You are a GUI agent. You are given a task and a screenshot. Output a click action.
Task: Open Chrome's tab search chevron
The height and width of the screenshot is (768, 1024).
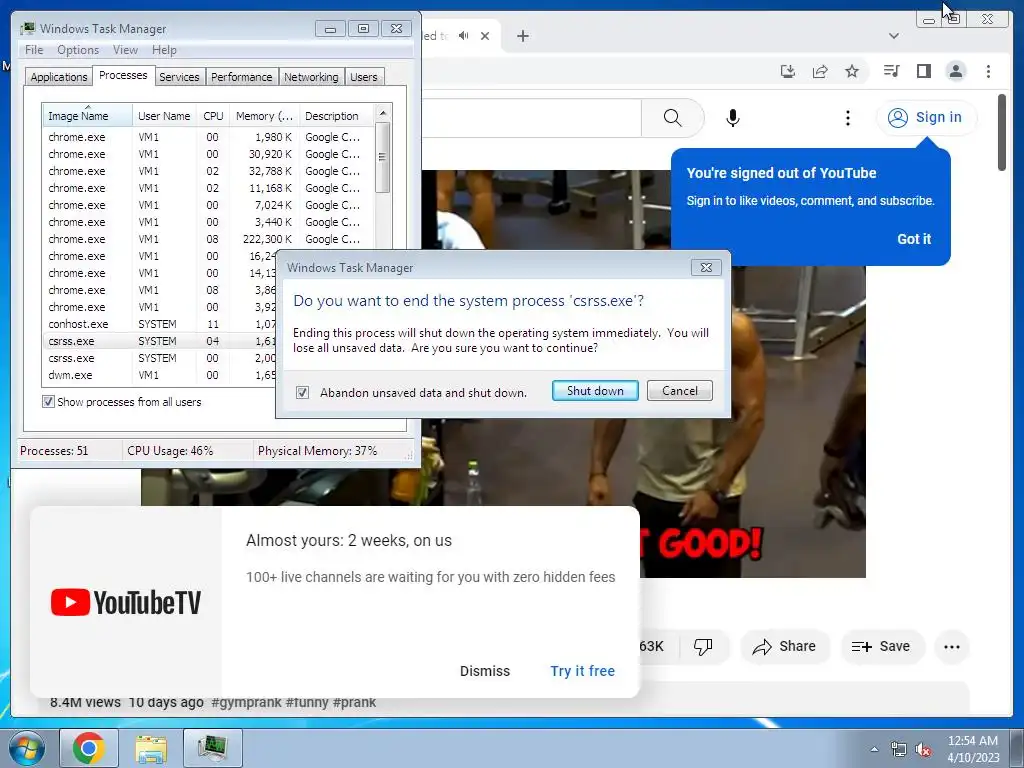[x=894, y=36]
